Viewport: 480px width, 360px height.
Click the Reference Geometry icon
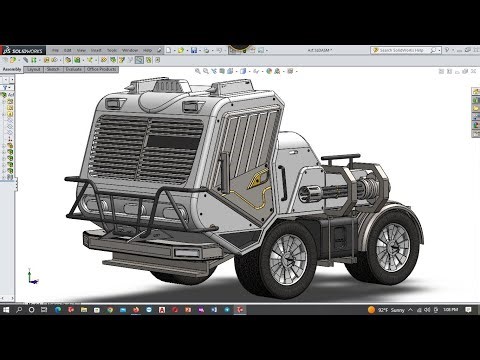[x=90, y=60]
